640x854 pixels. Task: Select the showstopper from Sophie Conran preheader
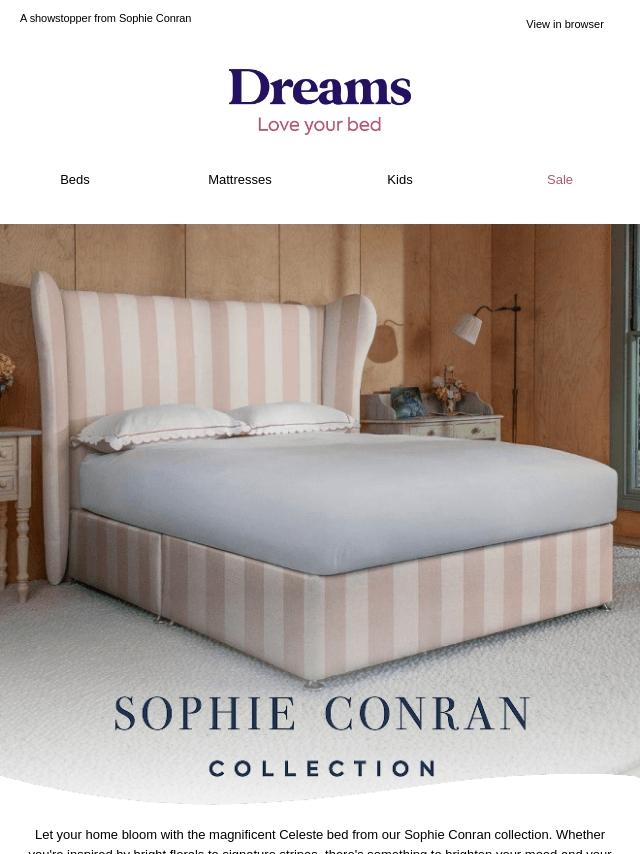(106, 19)
